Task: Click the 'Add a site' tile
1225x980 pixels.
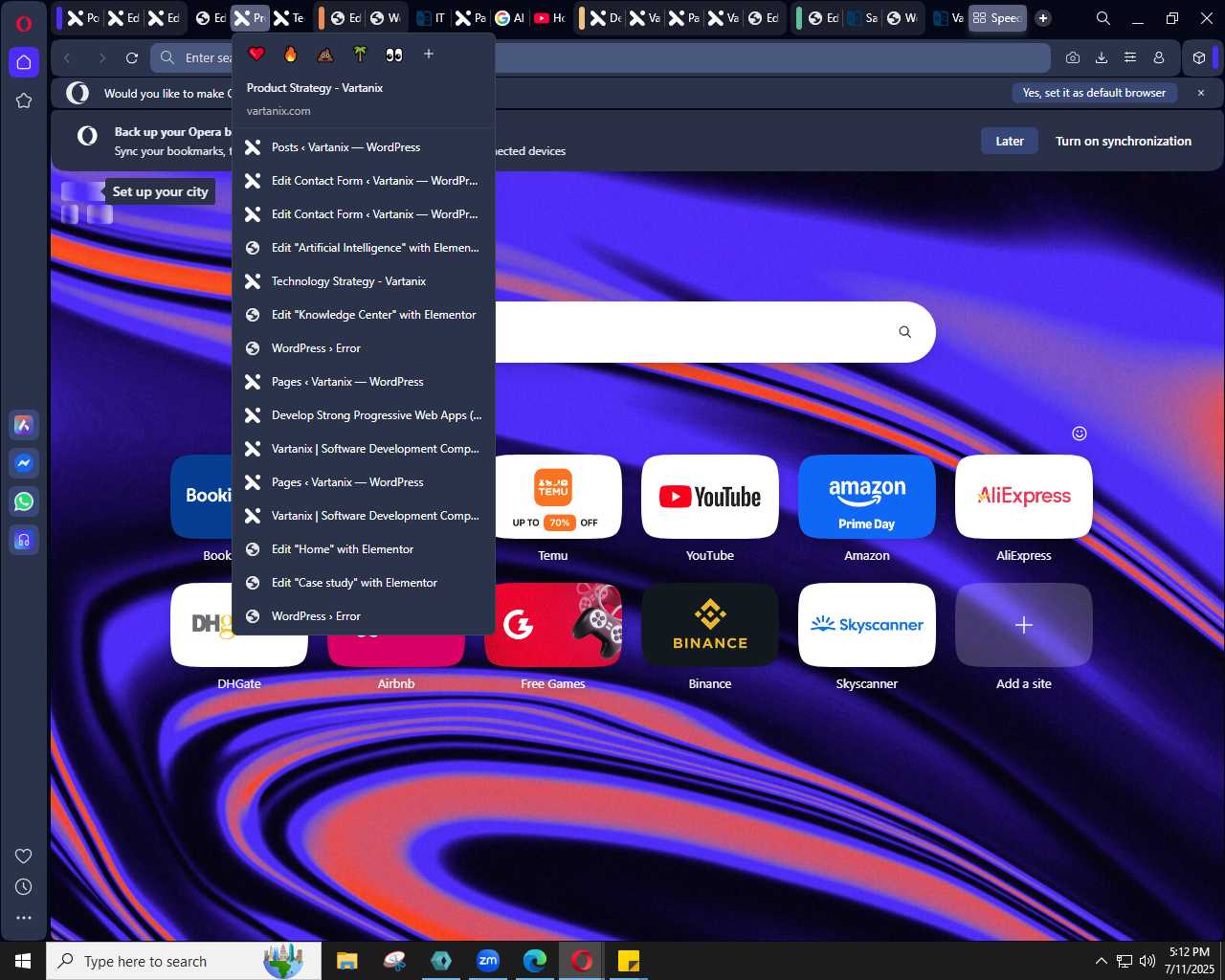Action: click(1024, 625)
